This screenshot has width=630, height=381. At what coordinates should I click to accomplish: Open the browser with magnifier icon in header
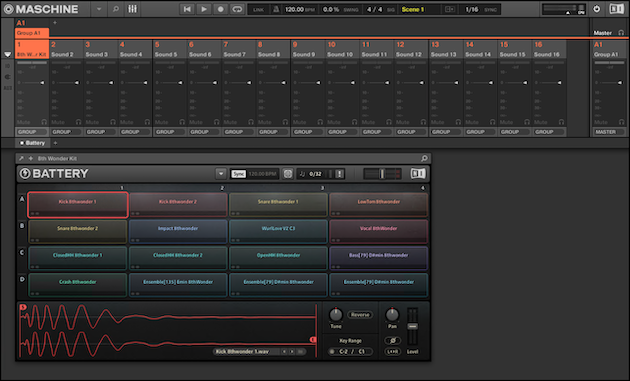(x=116, y=9)
